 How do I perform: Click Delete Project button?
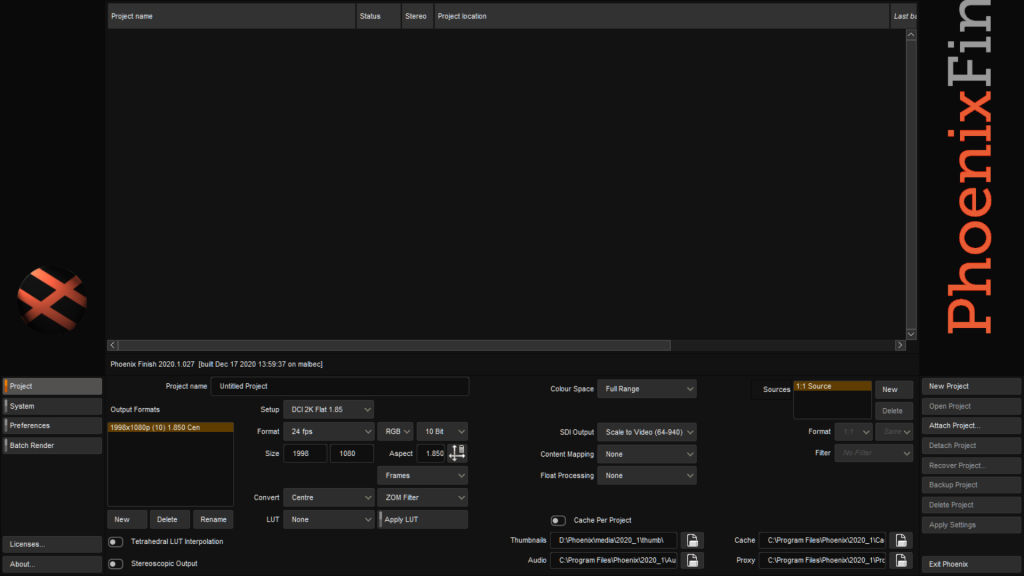(x=971, y=505)
